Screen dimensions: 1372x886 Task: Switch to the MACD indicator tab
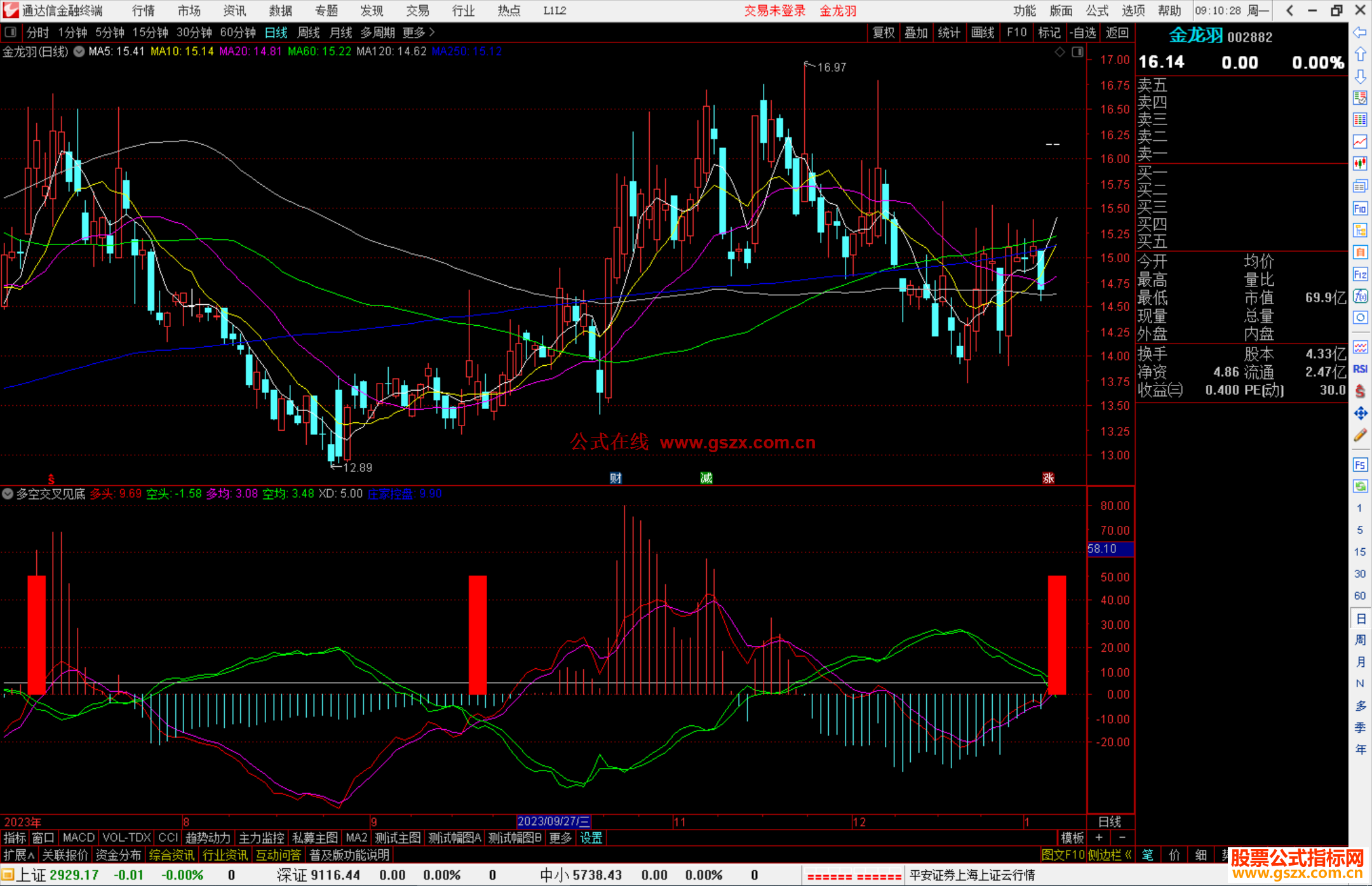78,838
